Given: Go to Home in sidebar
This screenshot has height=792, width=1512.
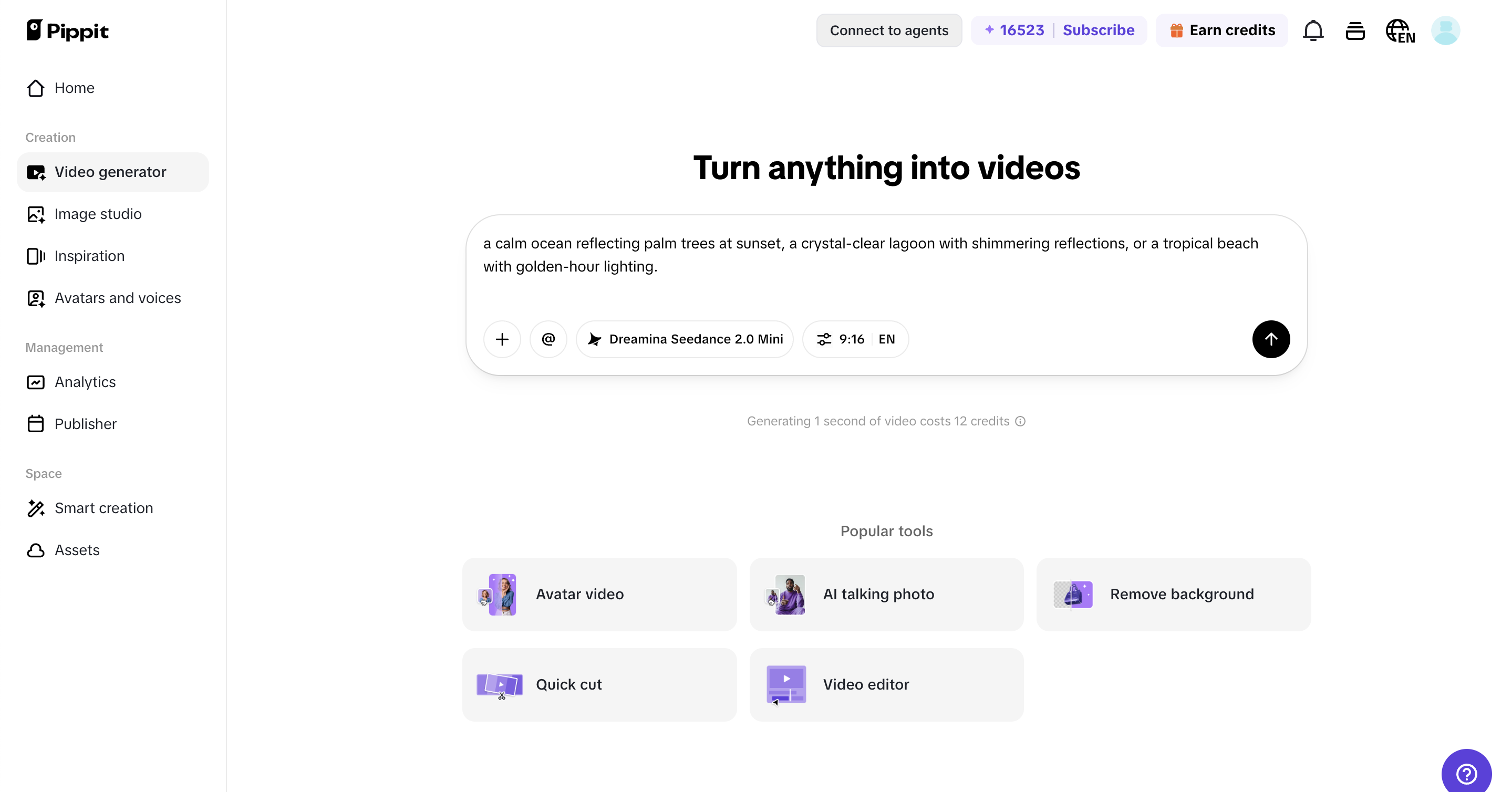Looking at the screenshot, I should (x=113, y=88).
